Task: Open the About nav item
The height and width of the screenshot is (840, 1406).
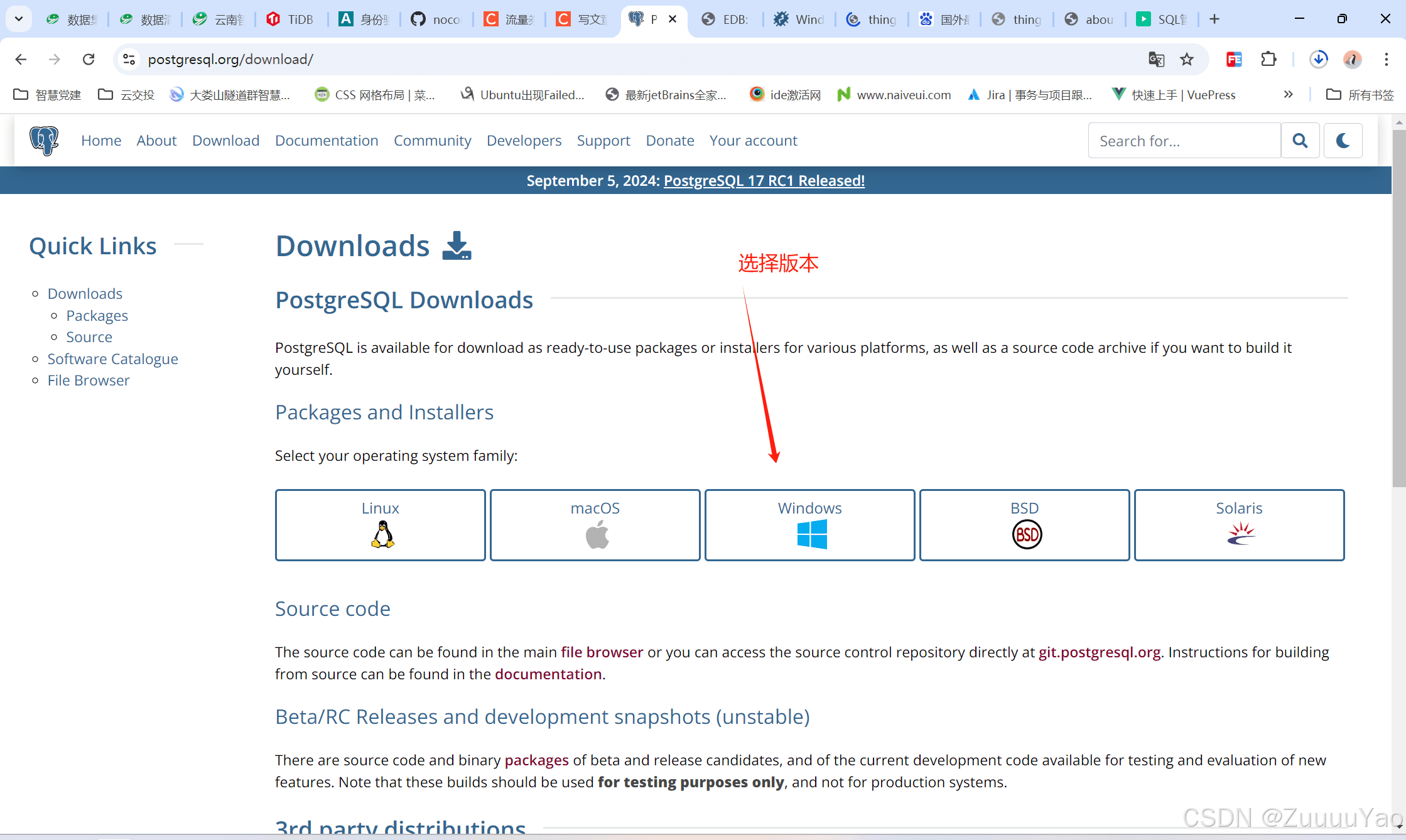Action: click(x=156, y=141)
